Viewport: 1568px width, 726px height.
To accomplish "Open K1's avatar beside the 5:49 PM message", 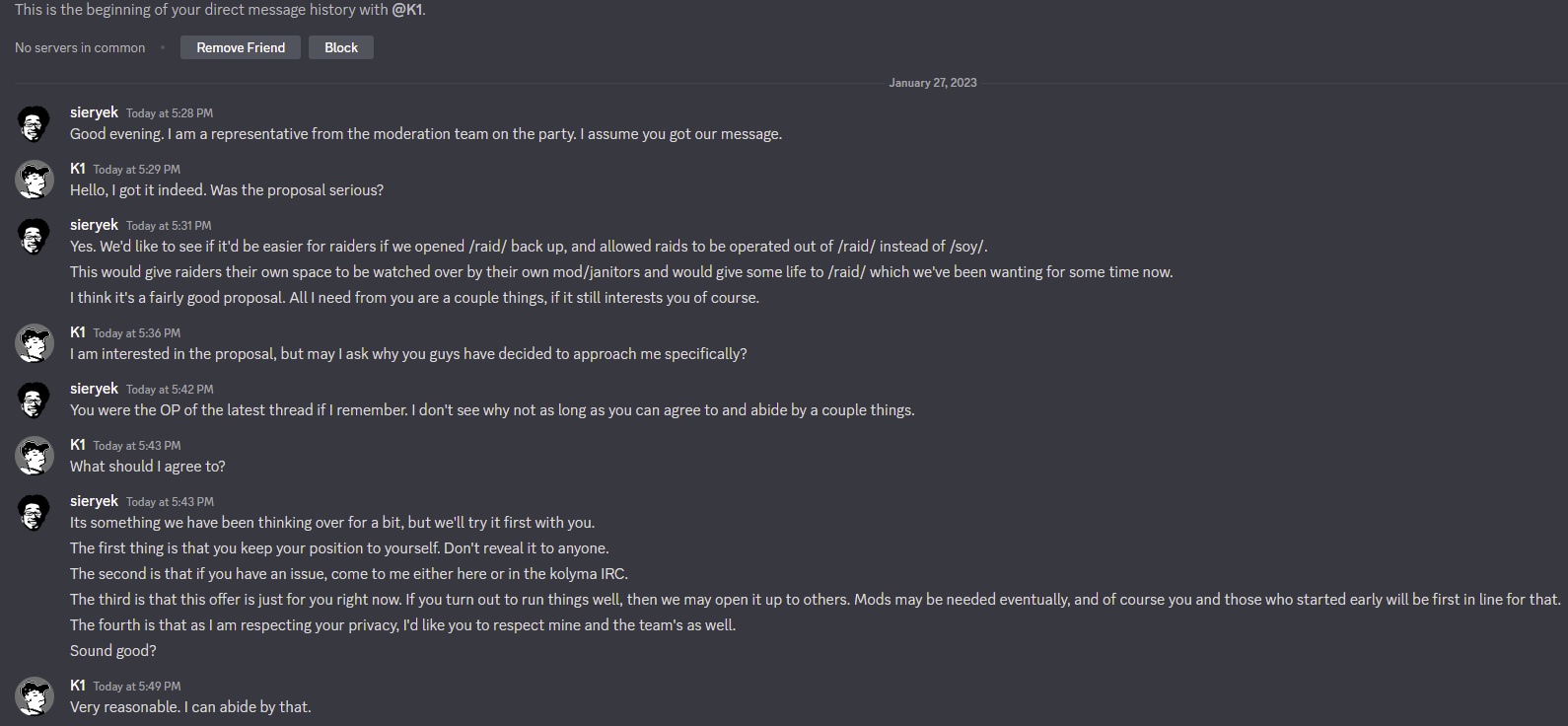I will tap(35, 696).
